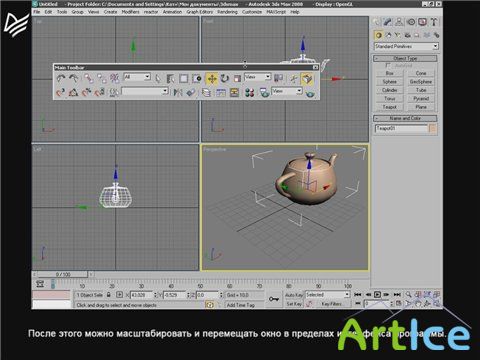Collapse the Object Type rollout
The image size is (480, 360).
[x=405, y=58]
